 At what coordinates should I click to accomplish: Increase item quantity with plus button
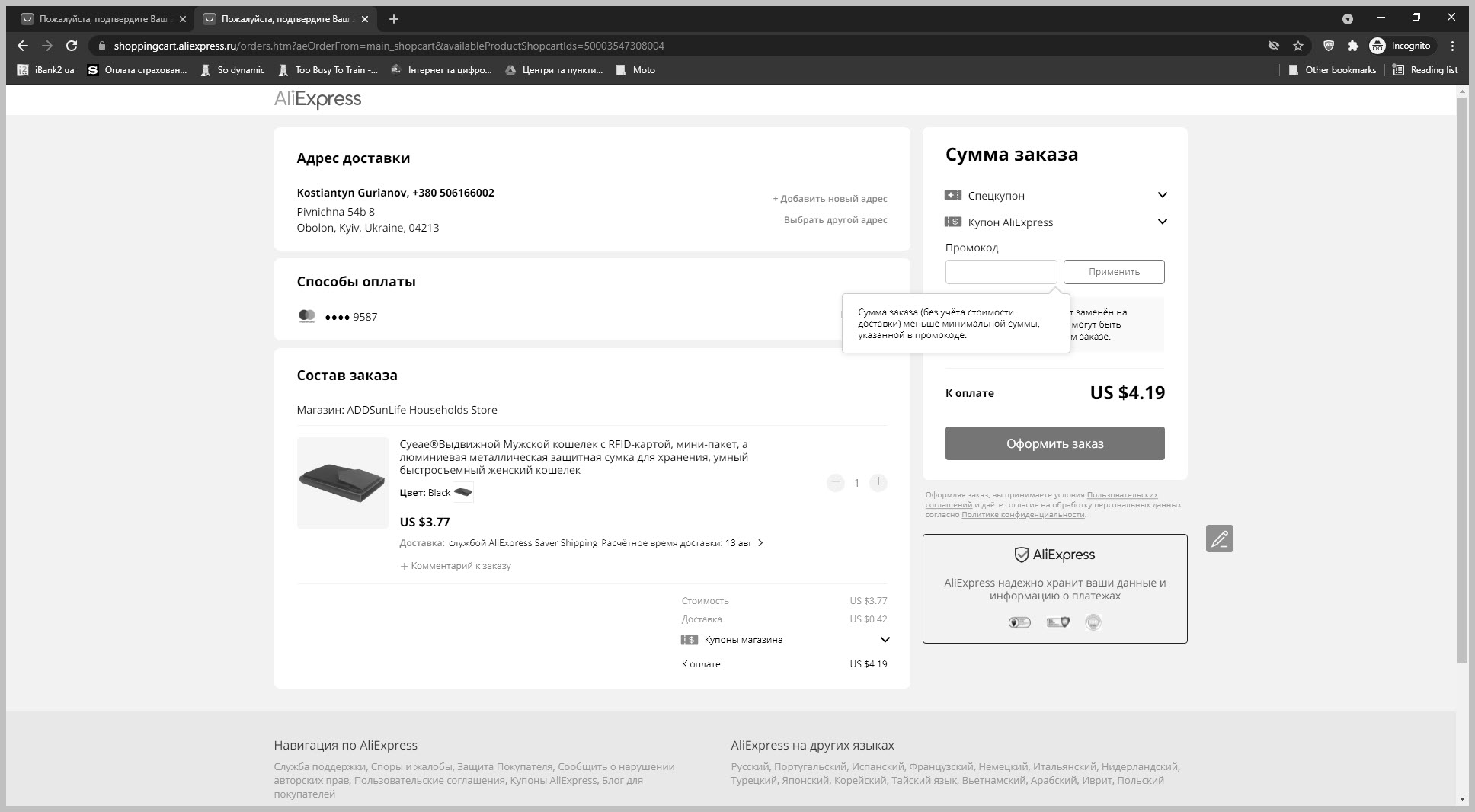pos(878,482)
